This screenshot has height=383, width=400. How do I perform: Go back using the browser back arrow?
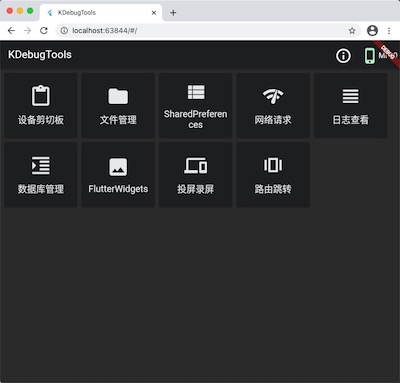click(11, 31)
